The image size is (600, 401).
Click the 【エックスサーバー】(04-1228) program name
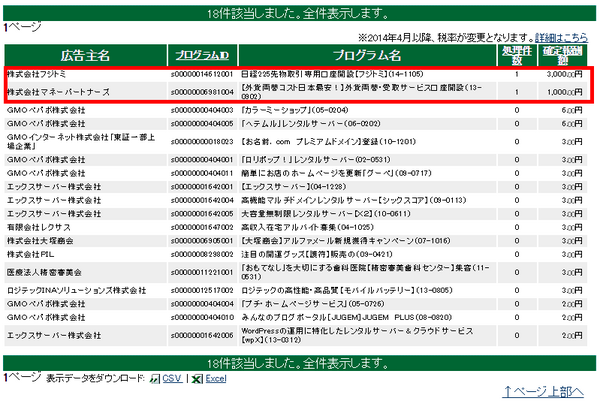tap(293, 187)
